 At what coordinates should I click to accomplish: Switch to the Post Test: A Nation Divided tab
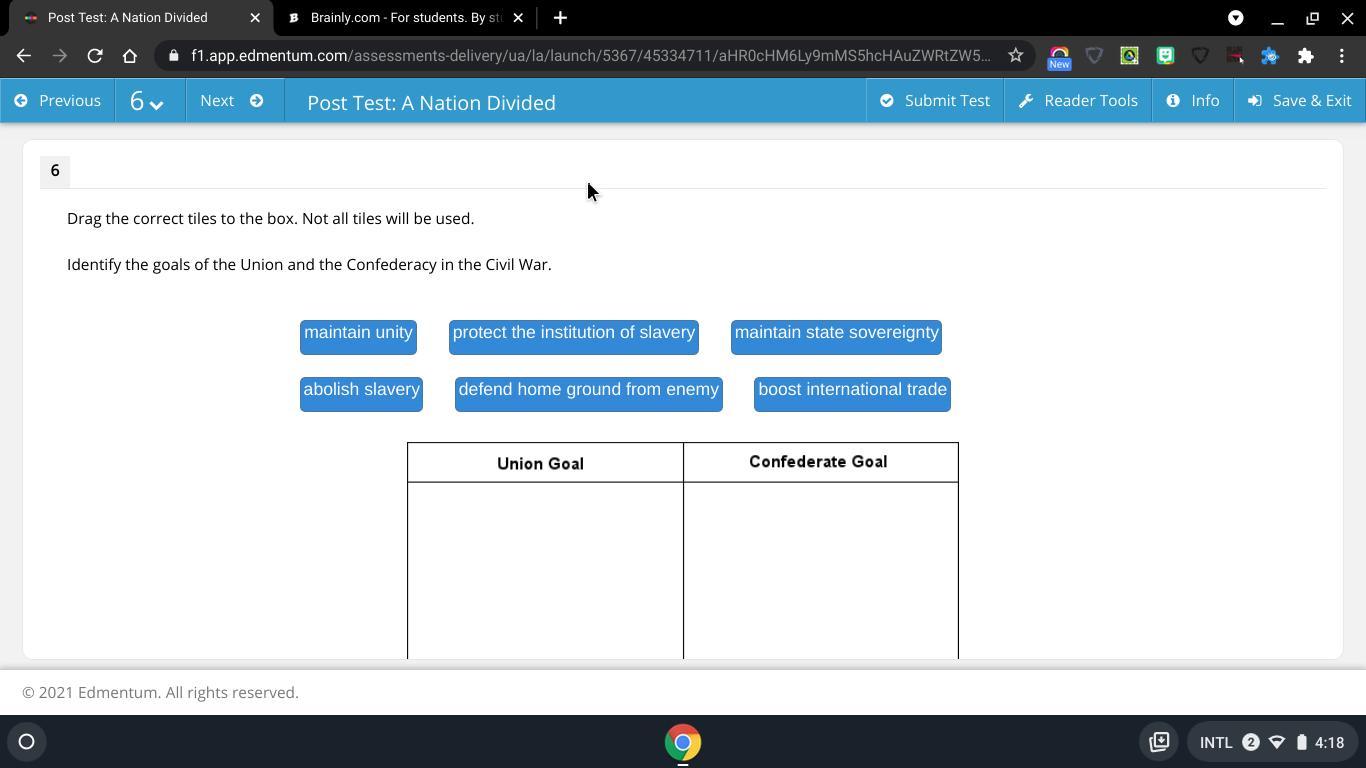(140, 18)
